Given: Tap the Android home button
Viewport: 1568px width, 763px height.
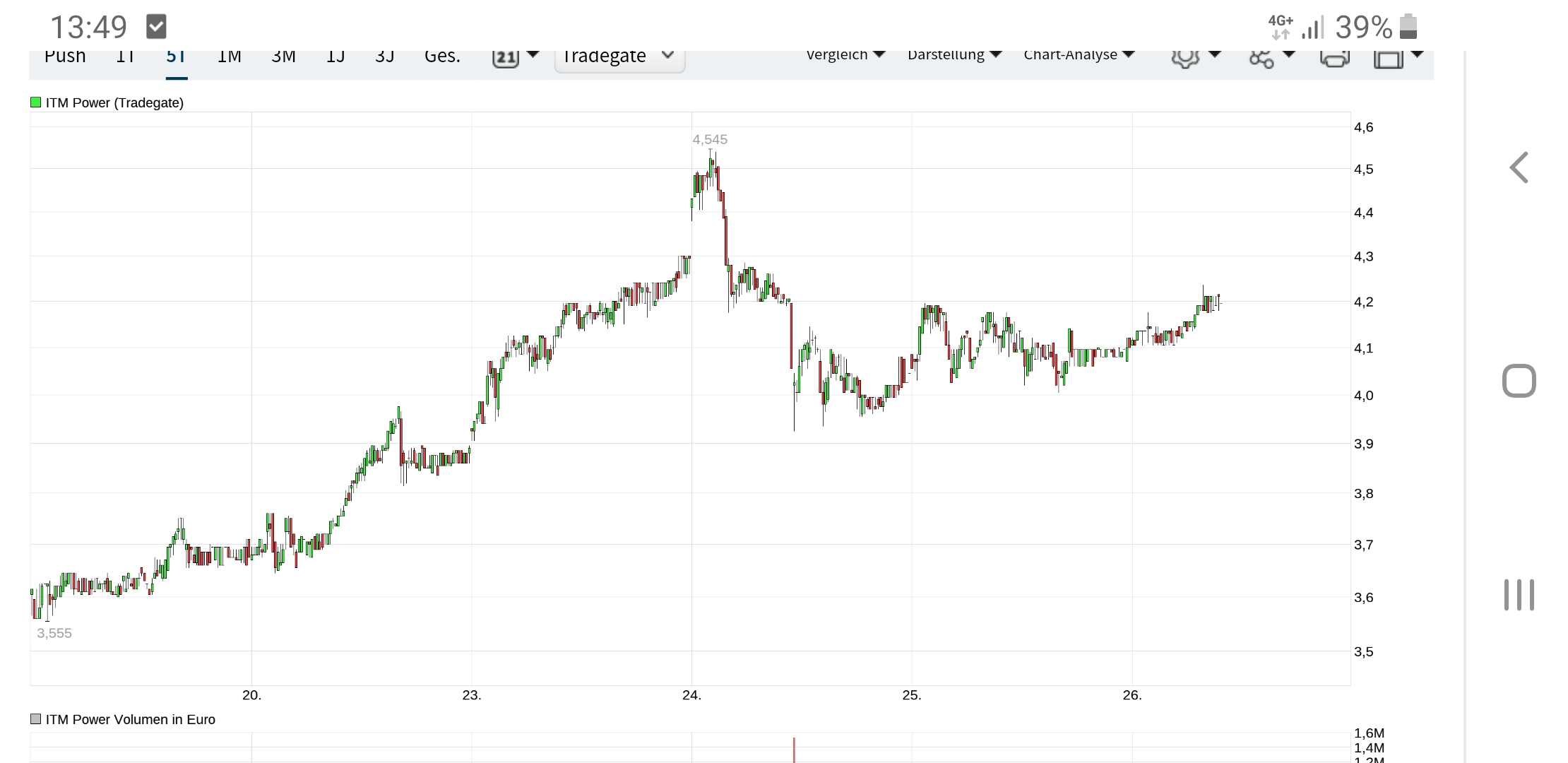Looking at the screenshot, I should click(1519, 381).
